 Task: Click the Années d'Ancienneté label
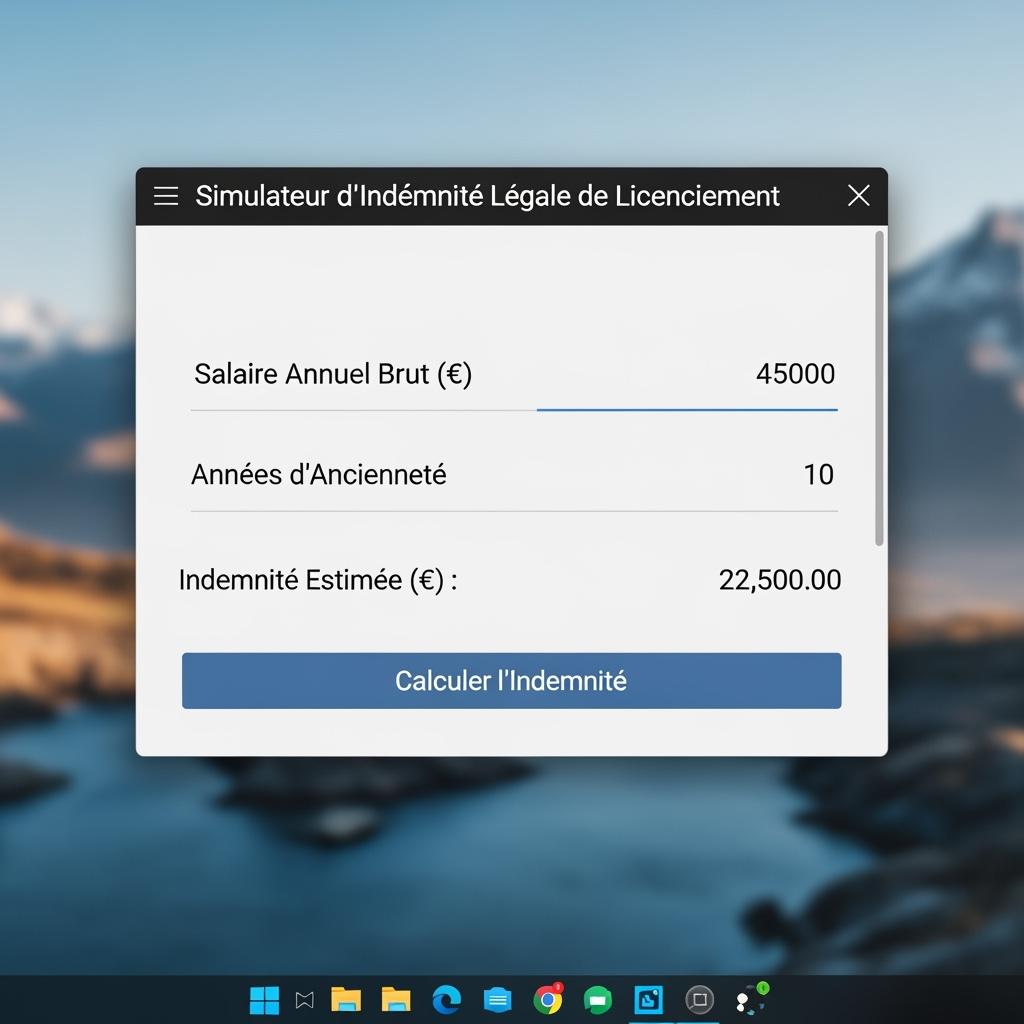pos(319,475)
